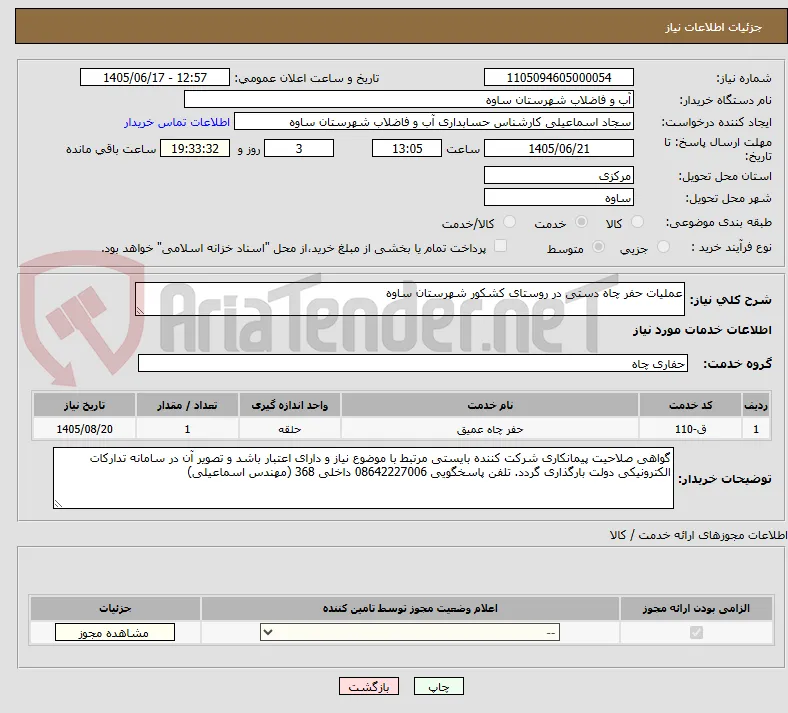The width and height of the screenshot is (788, 713).
Task: Click the need number field 1105094605000054
Action: 558,77
